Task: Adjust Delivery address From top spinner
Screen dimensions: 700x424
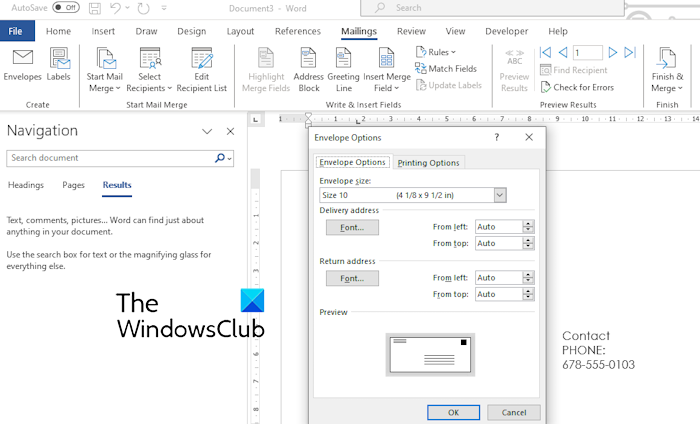Action: point(528,243)
